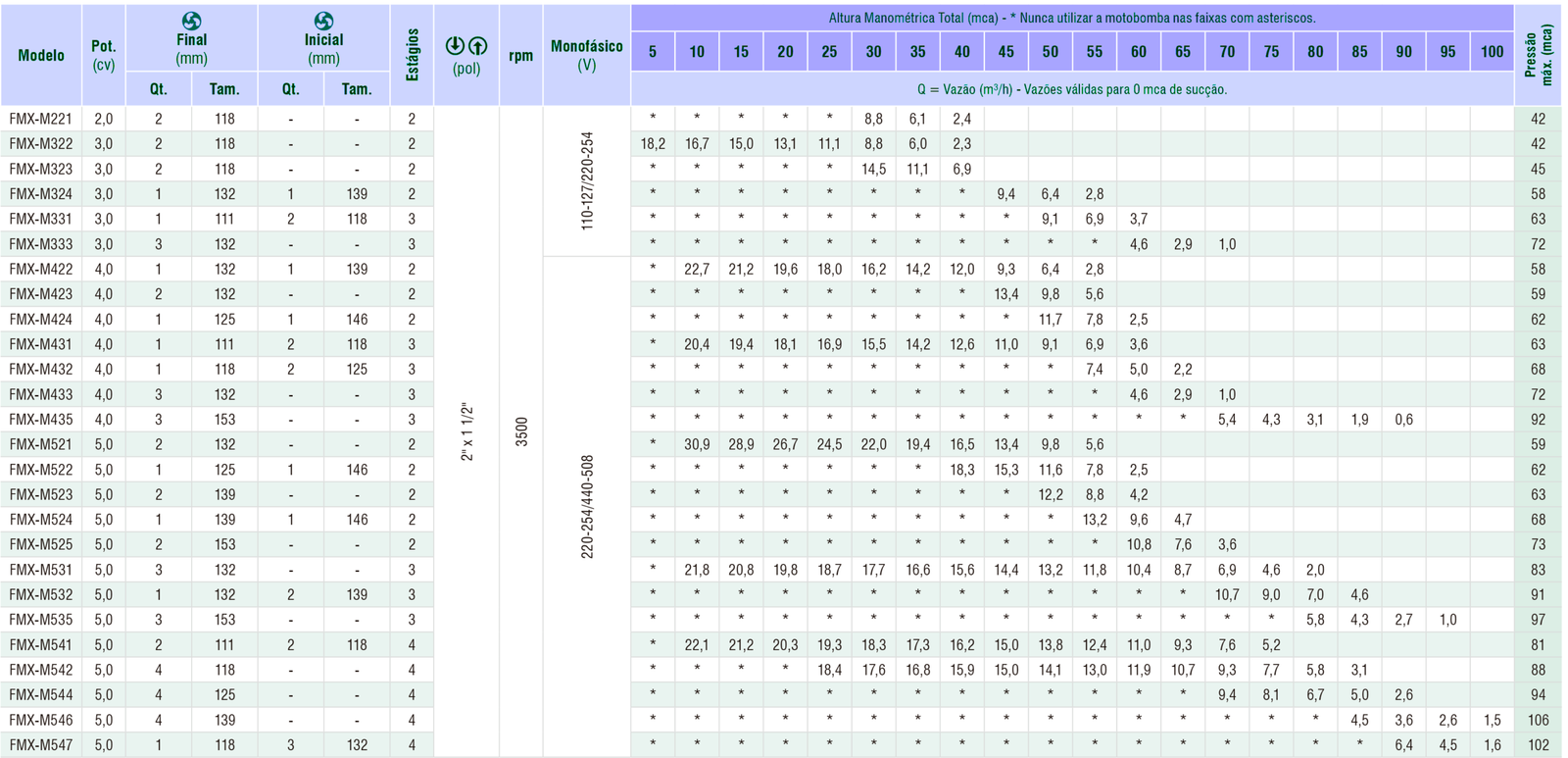1568x758 pixels.
Task: Select model FMX-M333
Action: click(x=41, y=244)
